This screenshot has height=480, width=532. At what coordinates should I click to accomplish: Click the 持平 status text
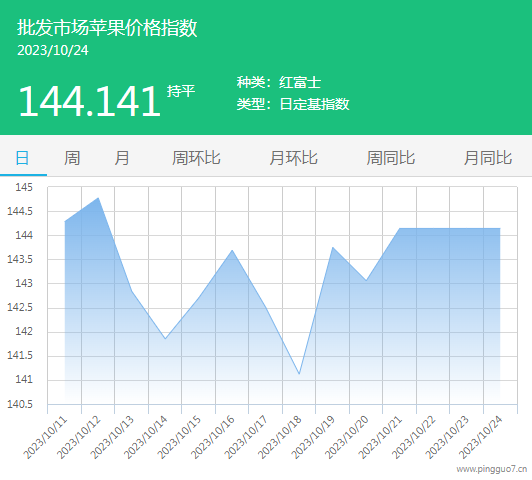coord(181,91)
